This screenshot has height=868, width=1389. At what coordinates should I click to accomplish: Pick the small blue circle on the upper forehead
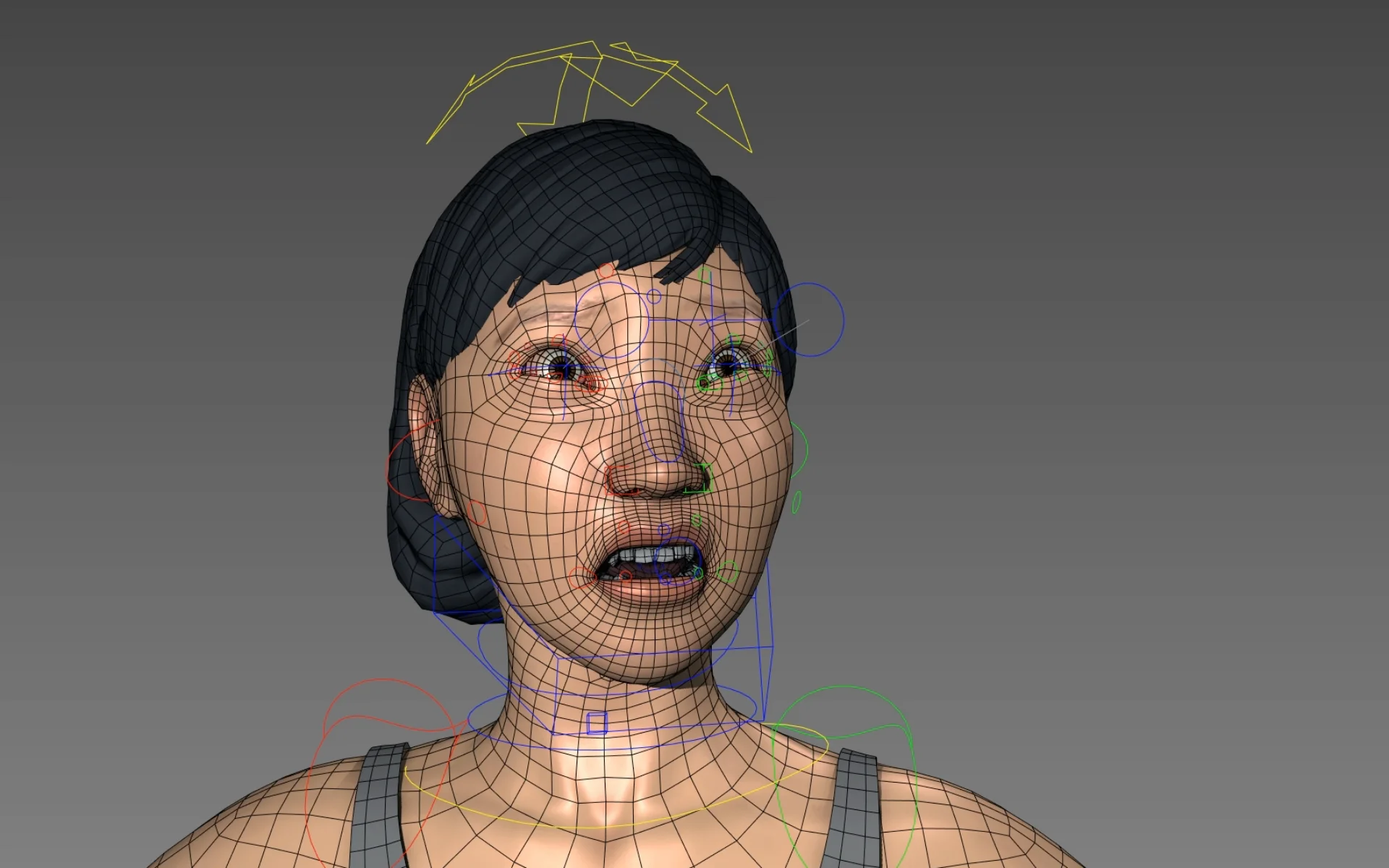point(654,297)
